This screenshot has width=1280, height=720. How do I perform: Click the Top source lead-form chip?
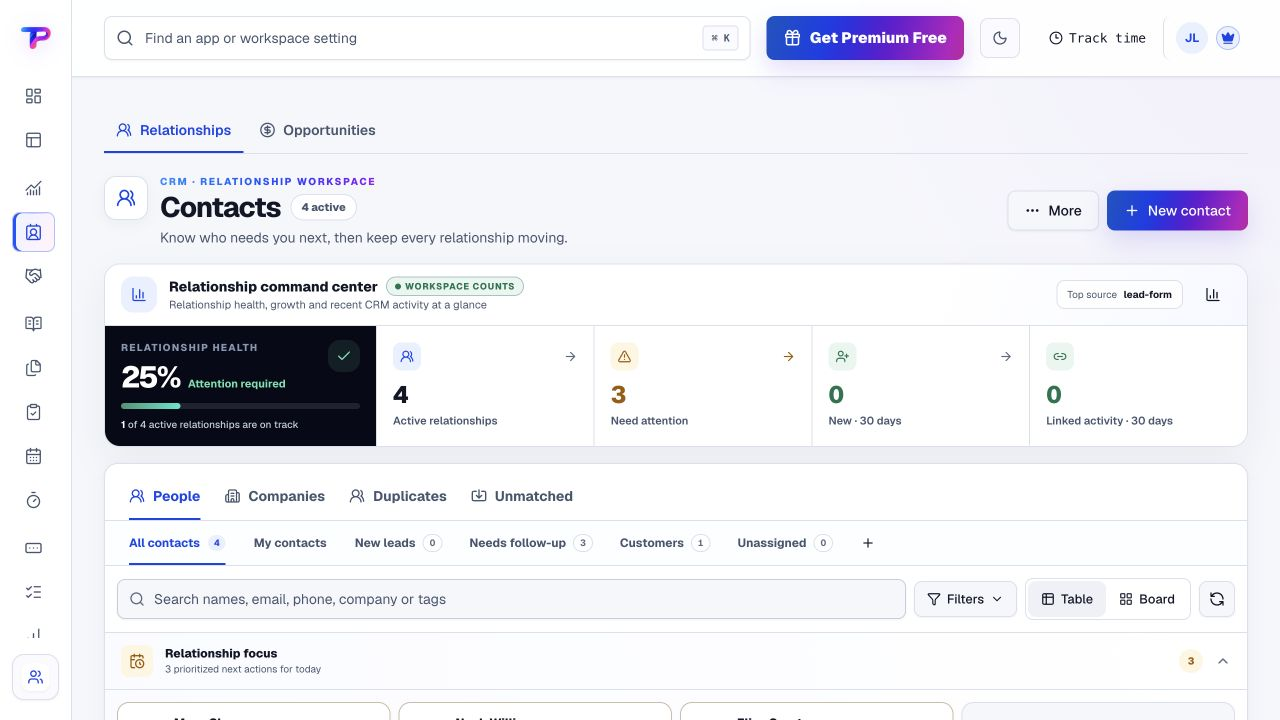point(1120,295)
